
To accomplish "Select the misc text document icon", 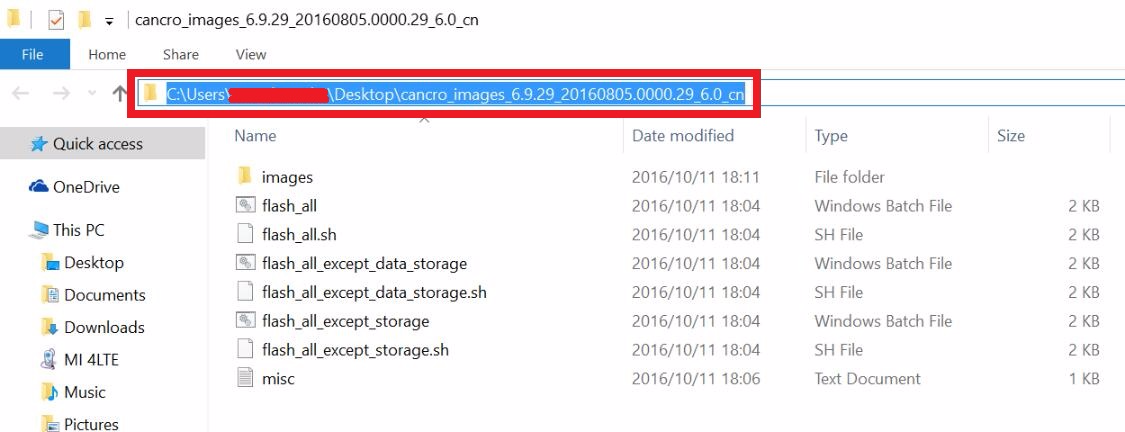I will (246, 379).
